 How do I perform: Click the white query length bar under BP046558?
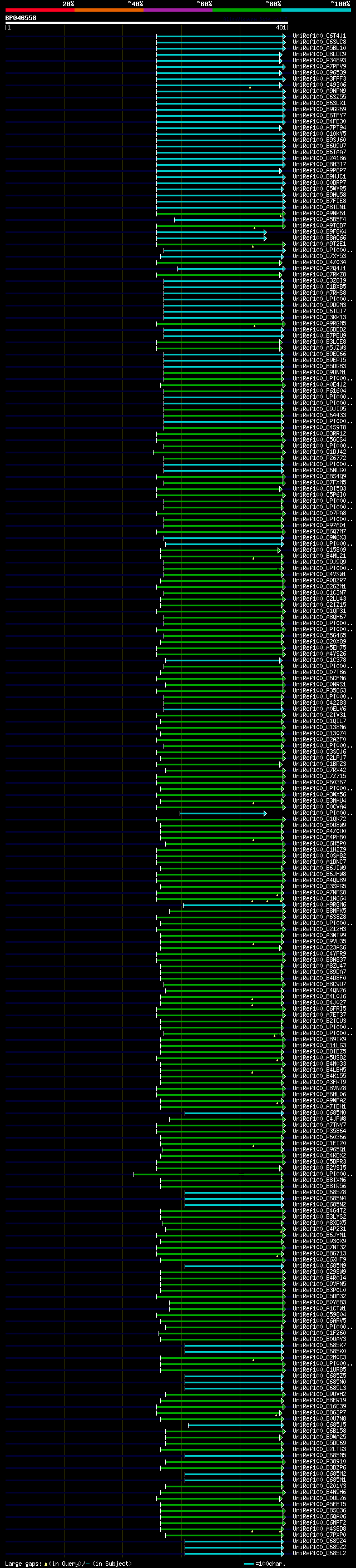tap(147, 23)
